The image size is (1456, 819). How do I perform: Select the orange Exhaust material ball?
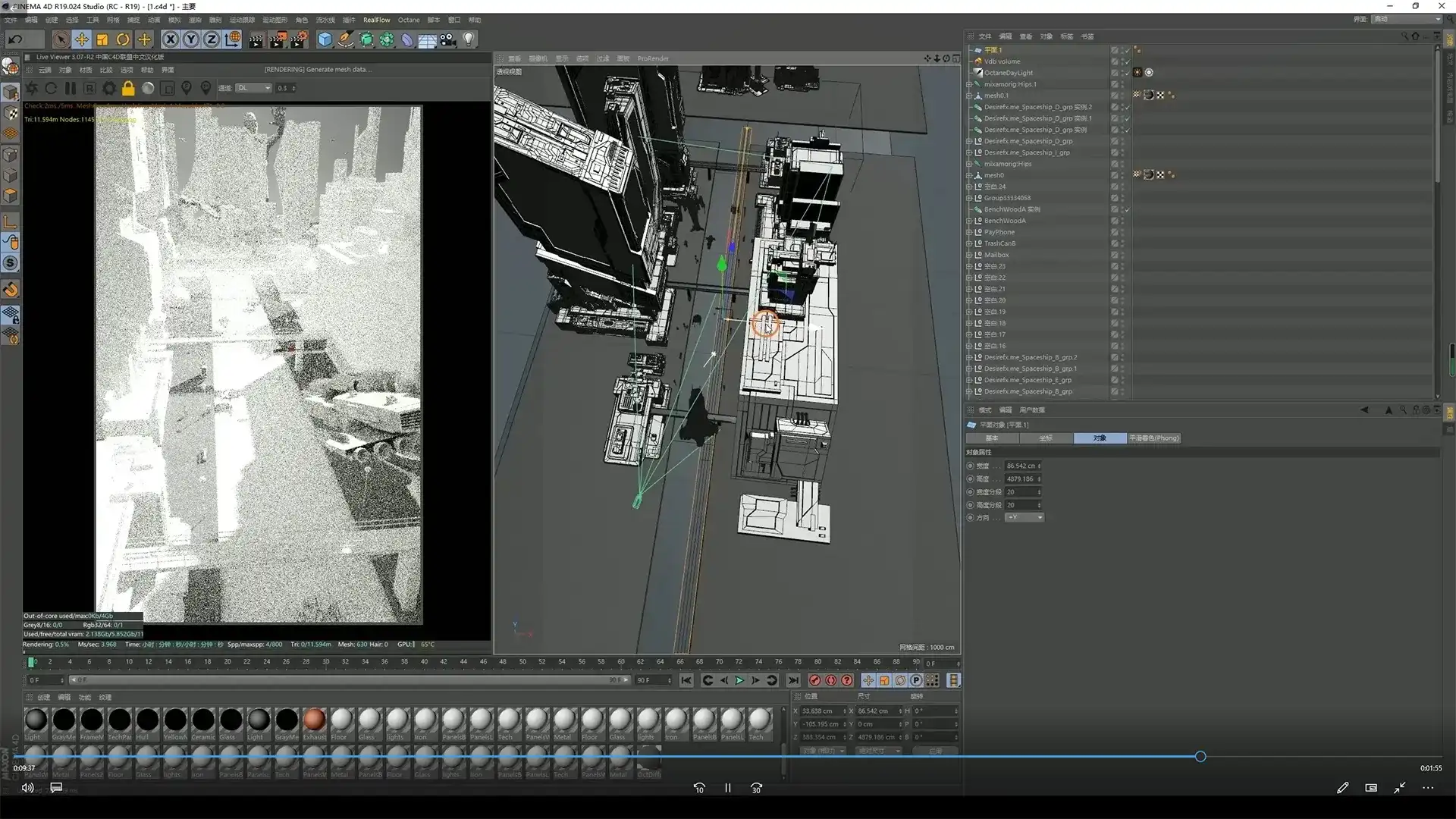tap(314, 719)
